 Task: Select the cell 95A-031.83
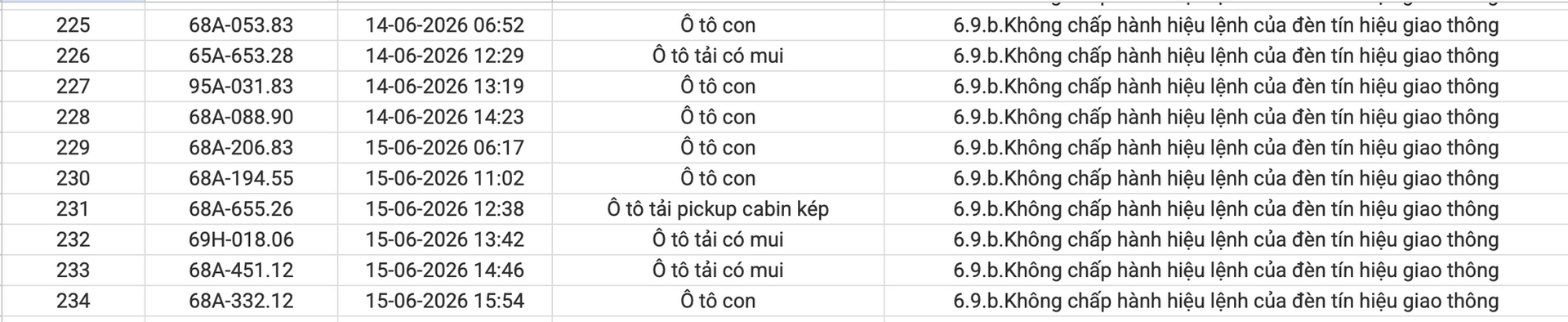[241, 87]
